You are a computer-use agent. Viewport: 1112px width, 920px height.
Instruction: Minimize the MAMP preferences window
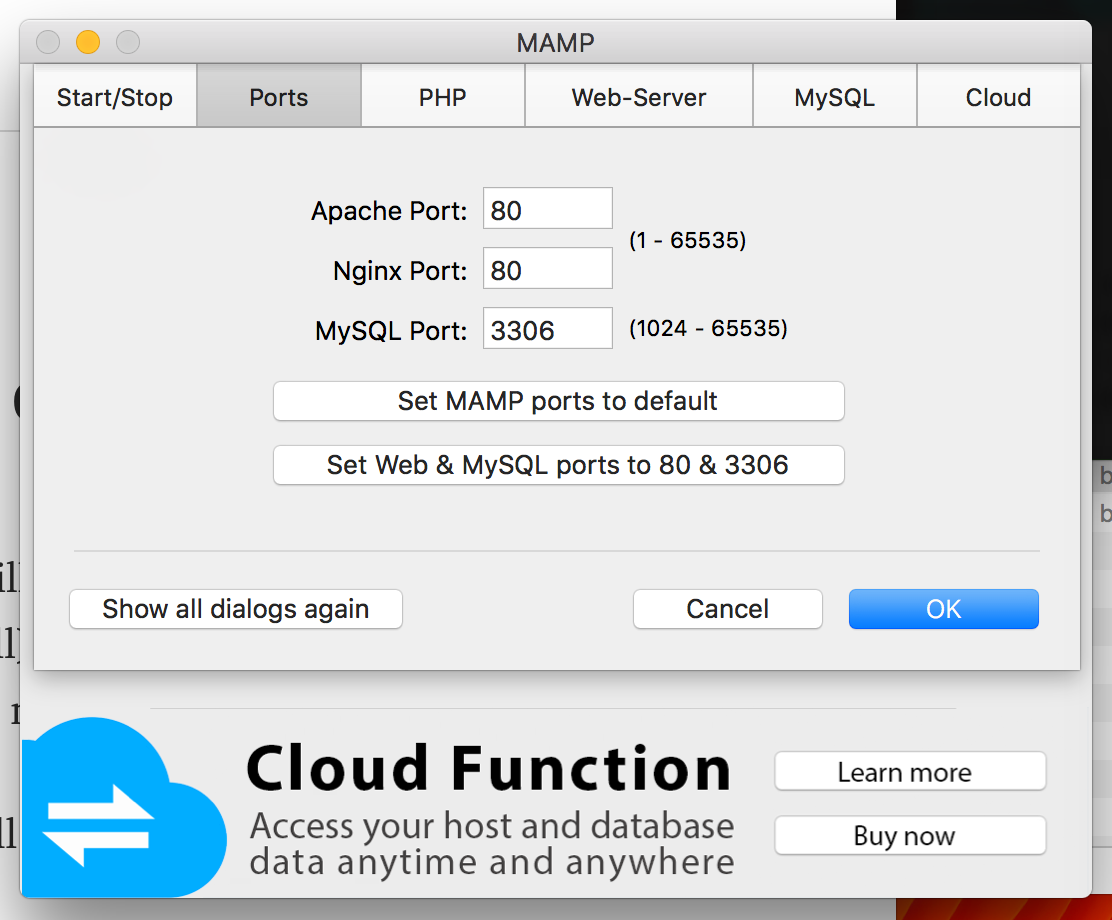[88, 43]
